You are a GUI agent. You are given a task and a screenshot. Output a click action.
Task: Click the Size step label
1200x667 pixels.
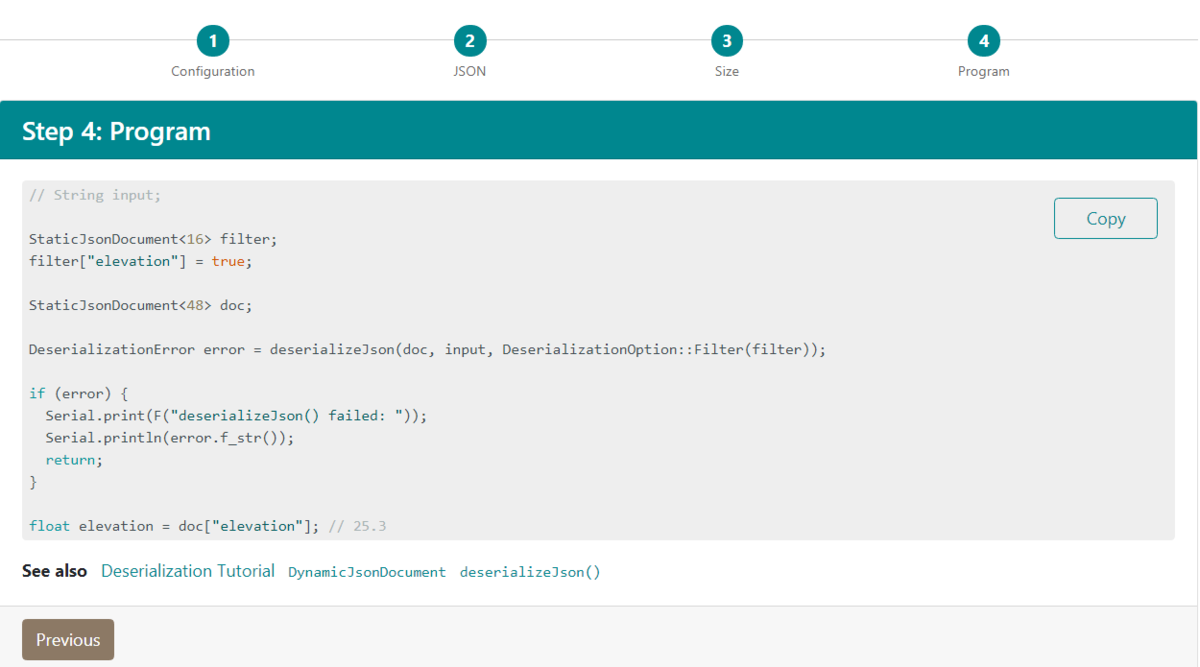(727, 72)
